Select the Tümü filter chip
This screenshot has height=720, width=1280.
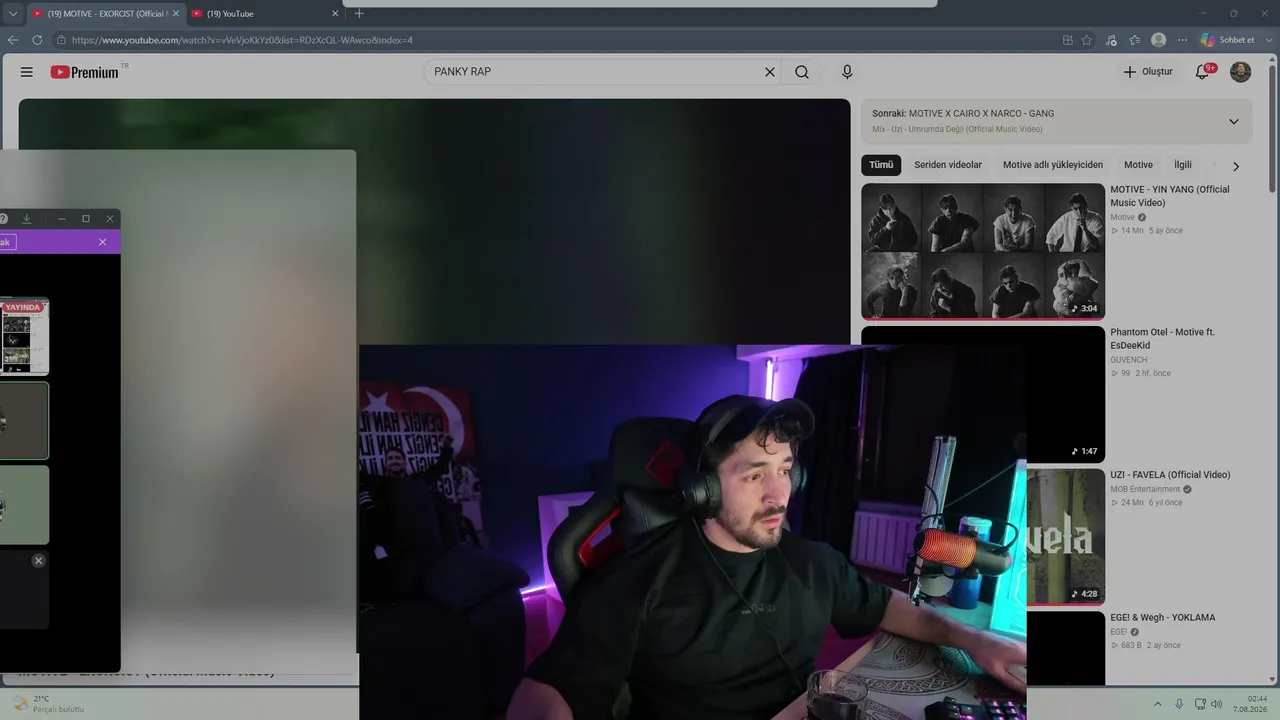coord(881,165)
